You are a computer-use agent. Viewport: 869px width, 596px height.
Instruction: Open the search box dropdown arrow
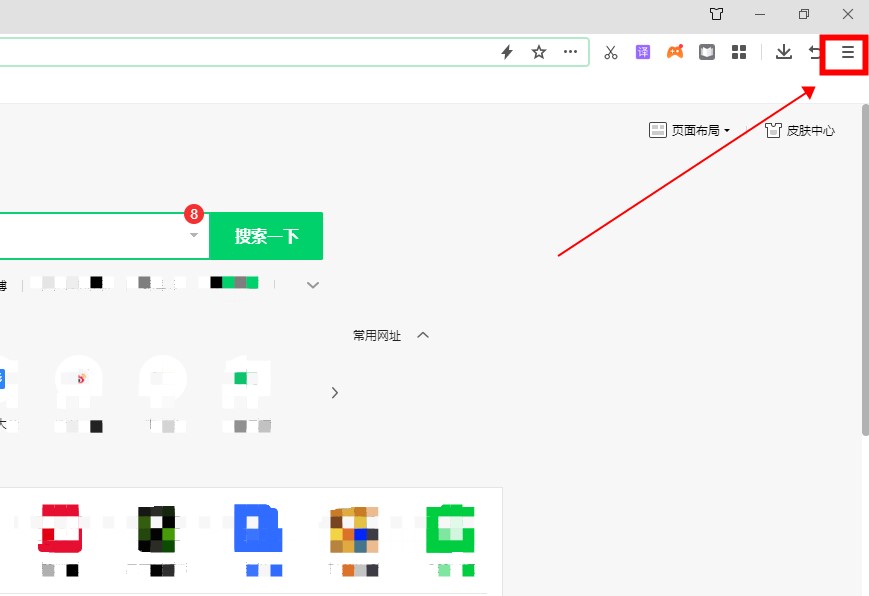click(x=194, y=235)
